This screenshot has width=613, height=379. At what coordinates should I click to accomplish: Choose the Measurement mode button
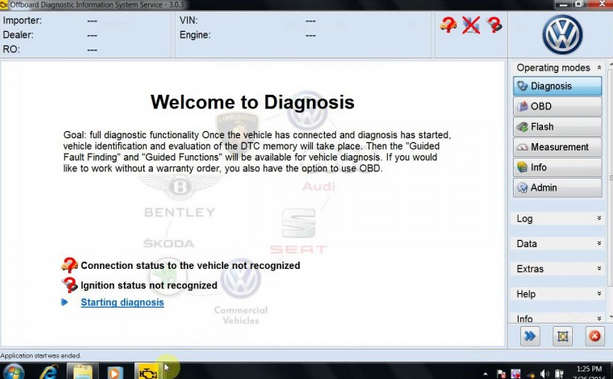[x=557, y=147]
